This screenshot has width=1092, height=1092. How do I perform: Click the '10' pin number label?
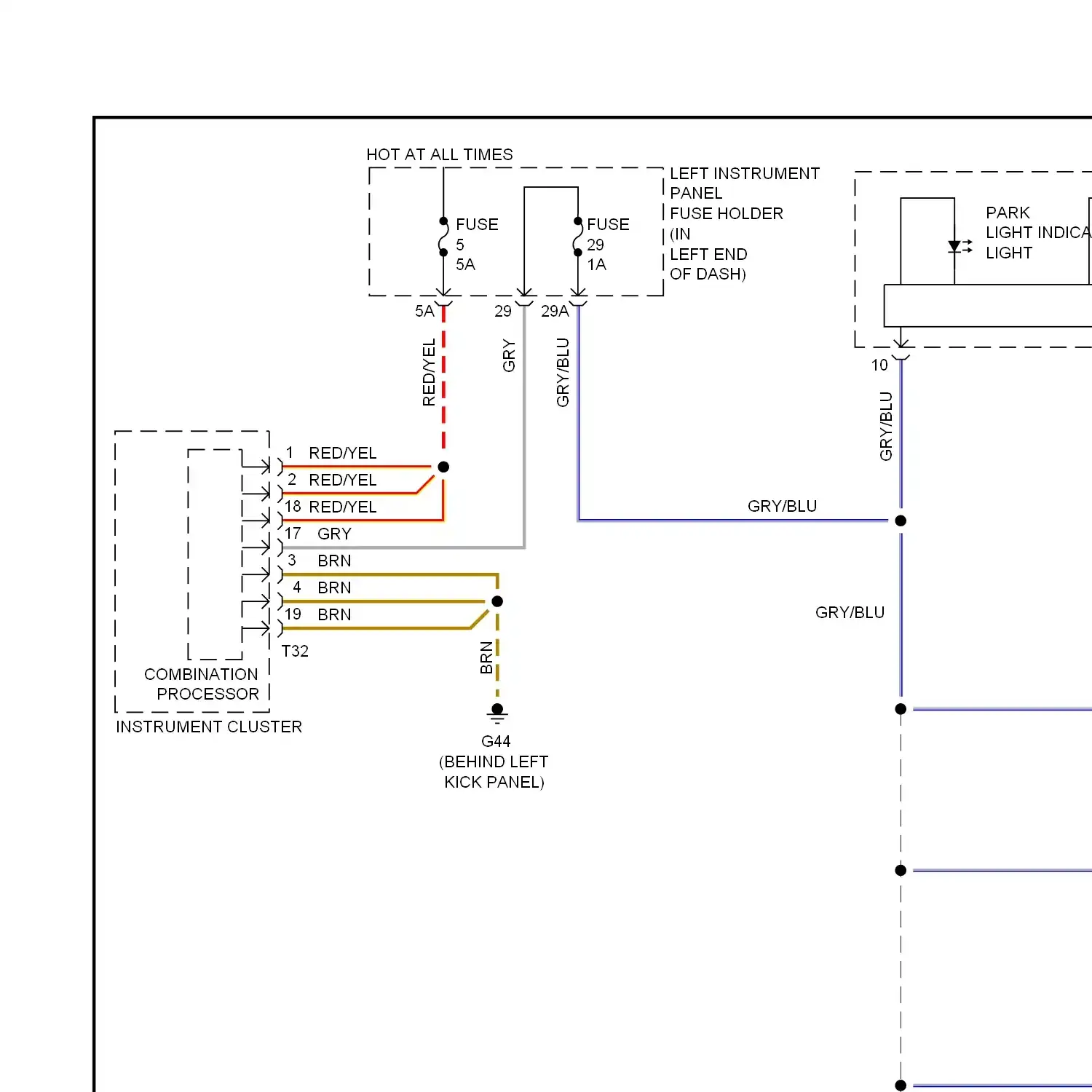tap(879, 365)
